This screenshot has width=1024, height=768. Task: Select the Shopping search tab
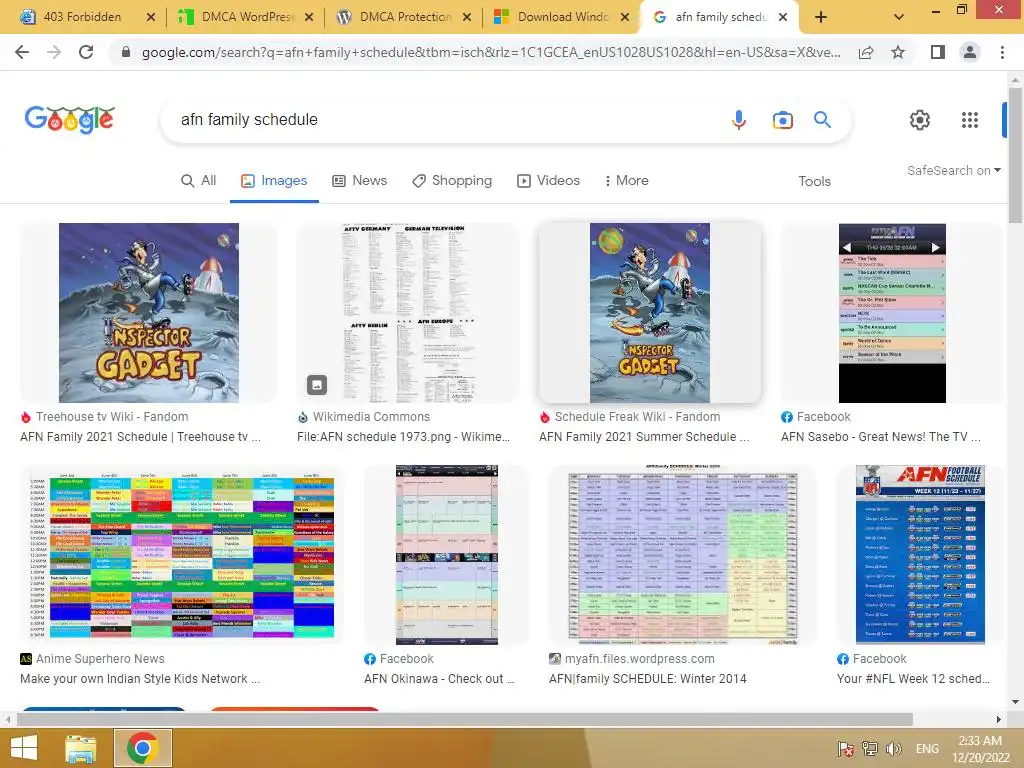[x=452, y=180]
